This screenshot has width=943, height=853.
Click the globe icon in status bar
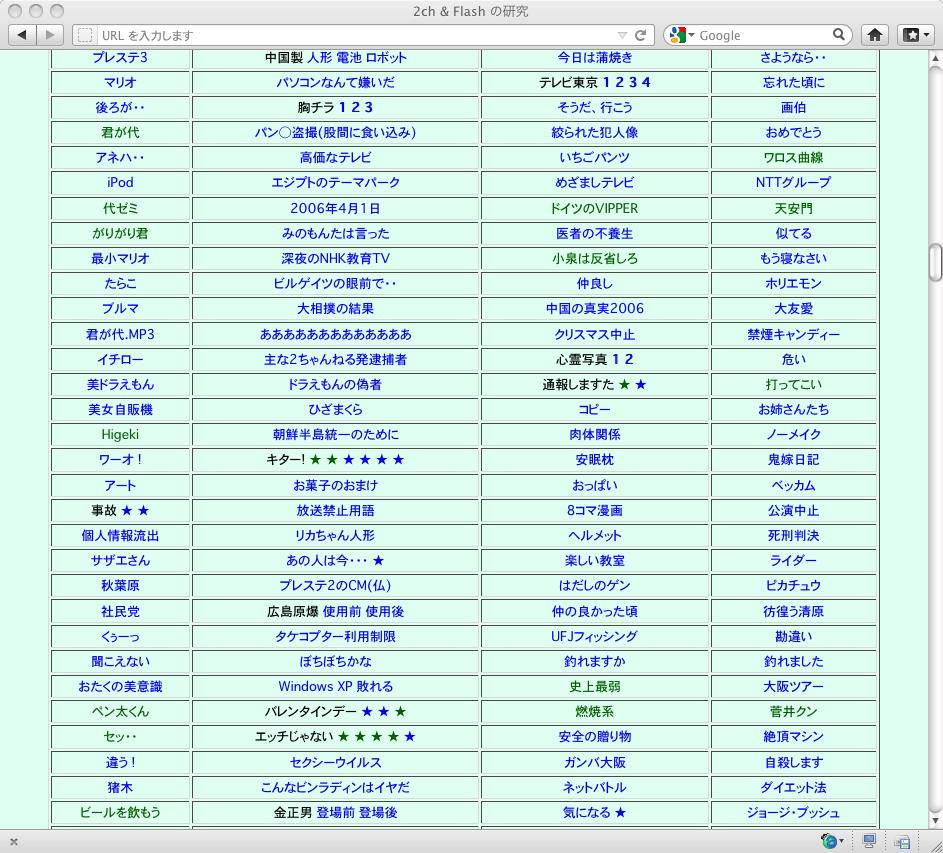tap(830, 841)
